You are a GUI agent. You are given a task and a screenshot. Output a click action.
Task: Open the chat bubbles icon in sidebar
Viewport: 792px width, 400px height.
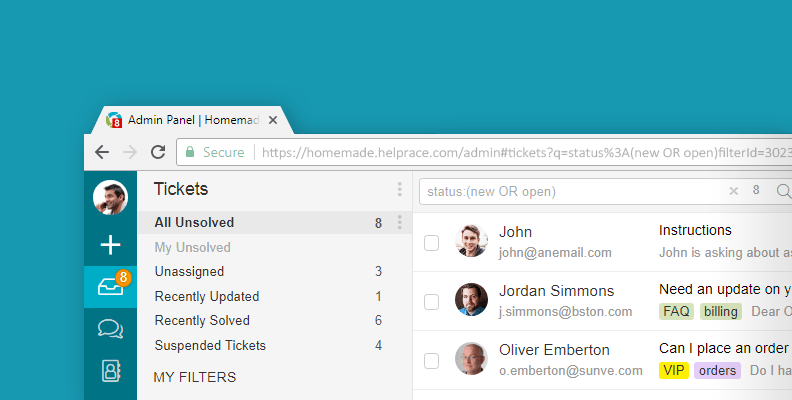coord(110,329)
